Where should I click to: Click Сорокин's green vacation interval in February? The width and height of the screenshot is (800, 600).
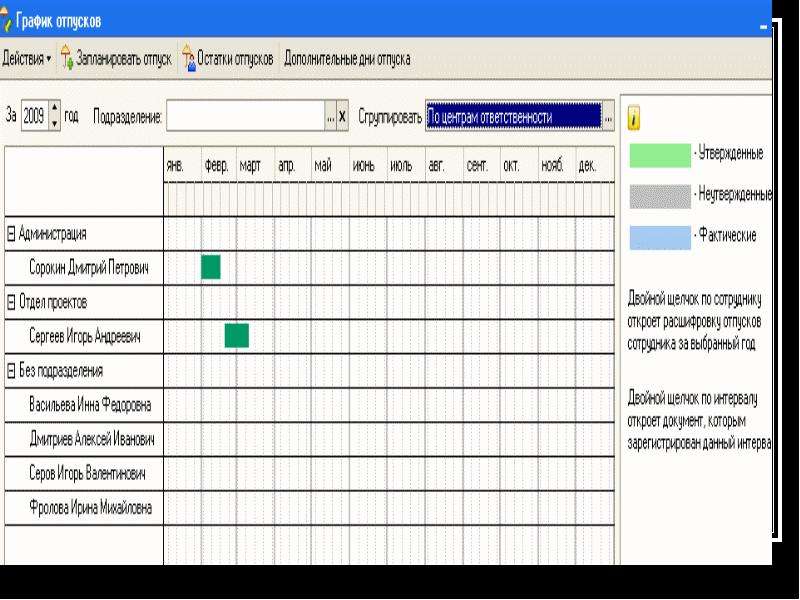211,267
